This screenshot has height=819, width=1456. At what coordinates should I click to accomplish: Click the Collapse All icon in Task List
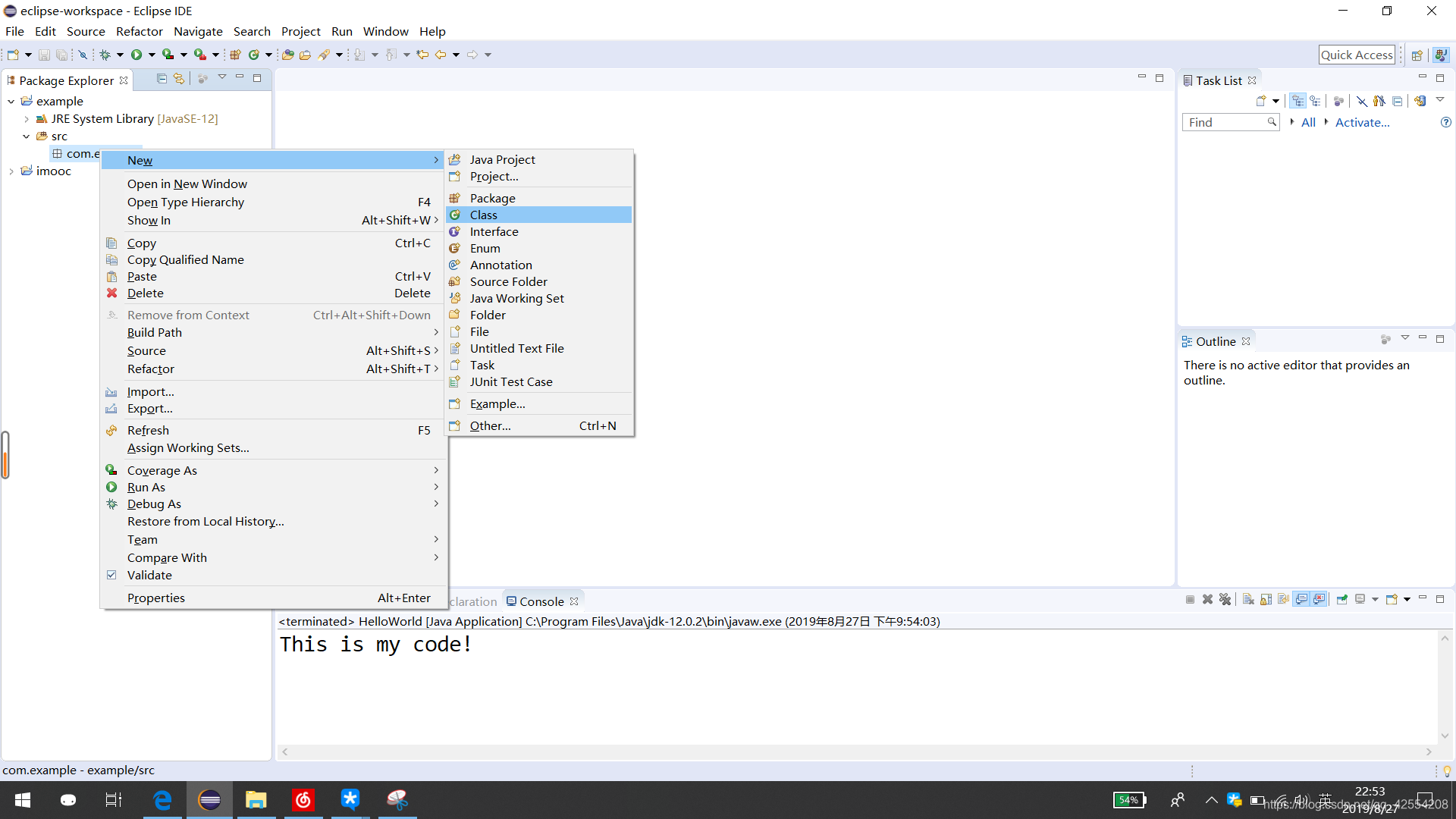tap(1398, 101)
